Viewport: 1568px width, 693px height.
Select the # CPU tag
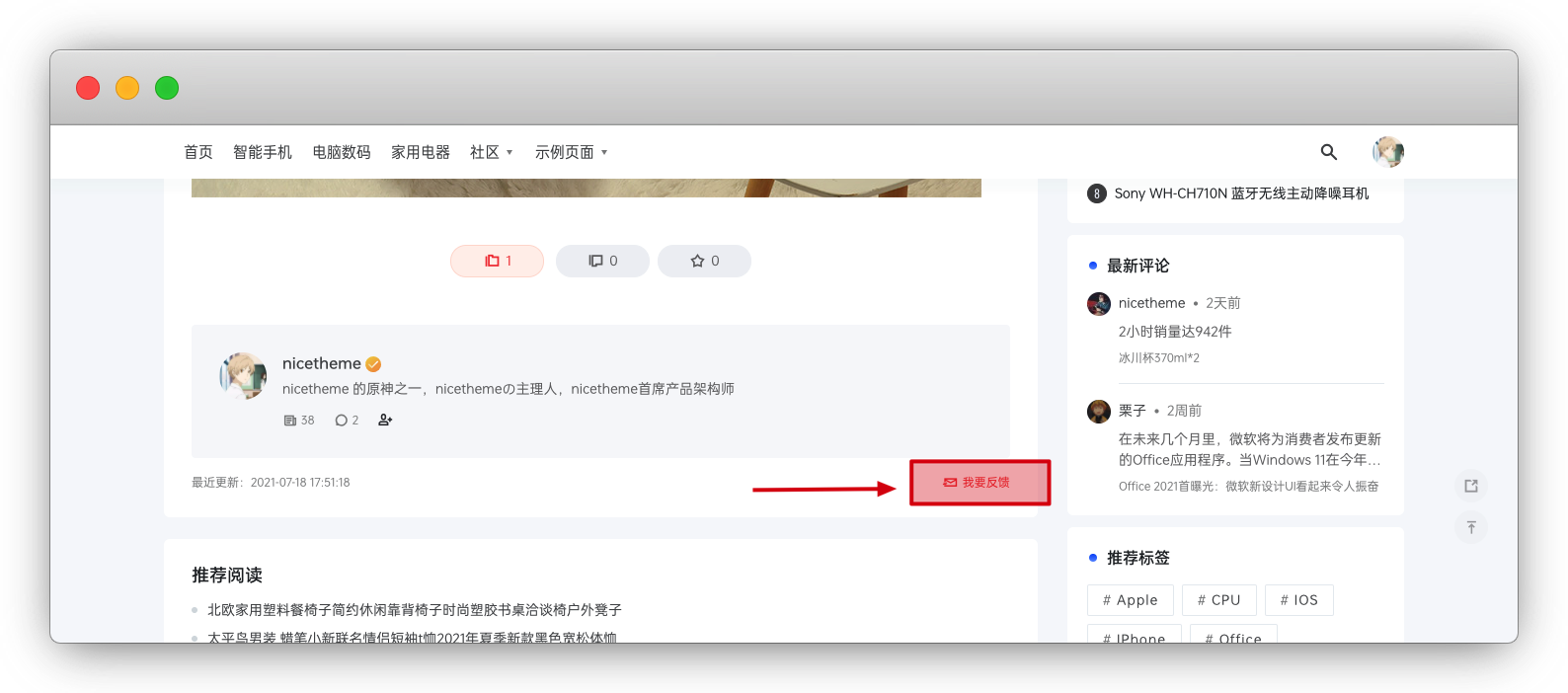tap(1219, 600)
